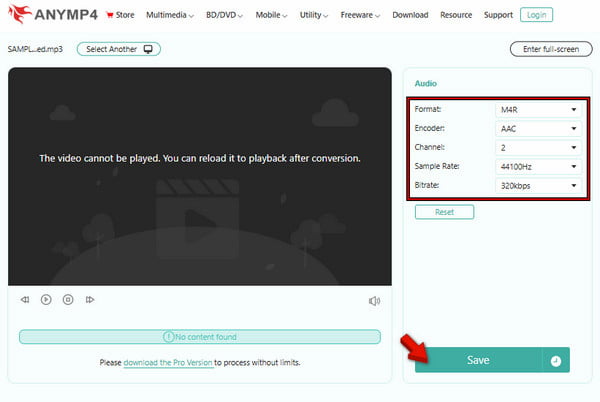Open conversion history clock icon
Image resolution: width=600 pixels, height=402 pixels.
pos(556,361)
